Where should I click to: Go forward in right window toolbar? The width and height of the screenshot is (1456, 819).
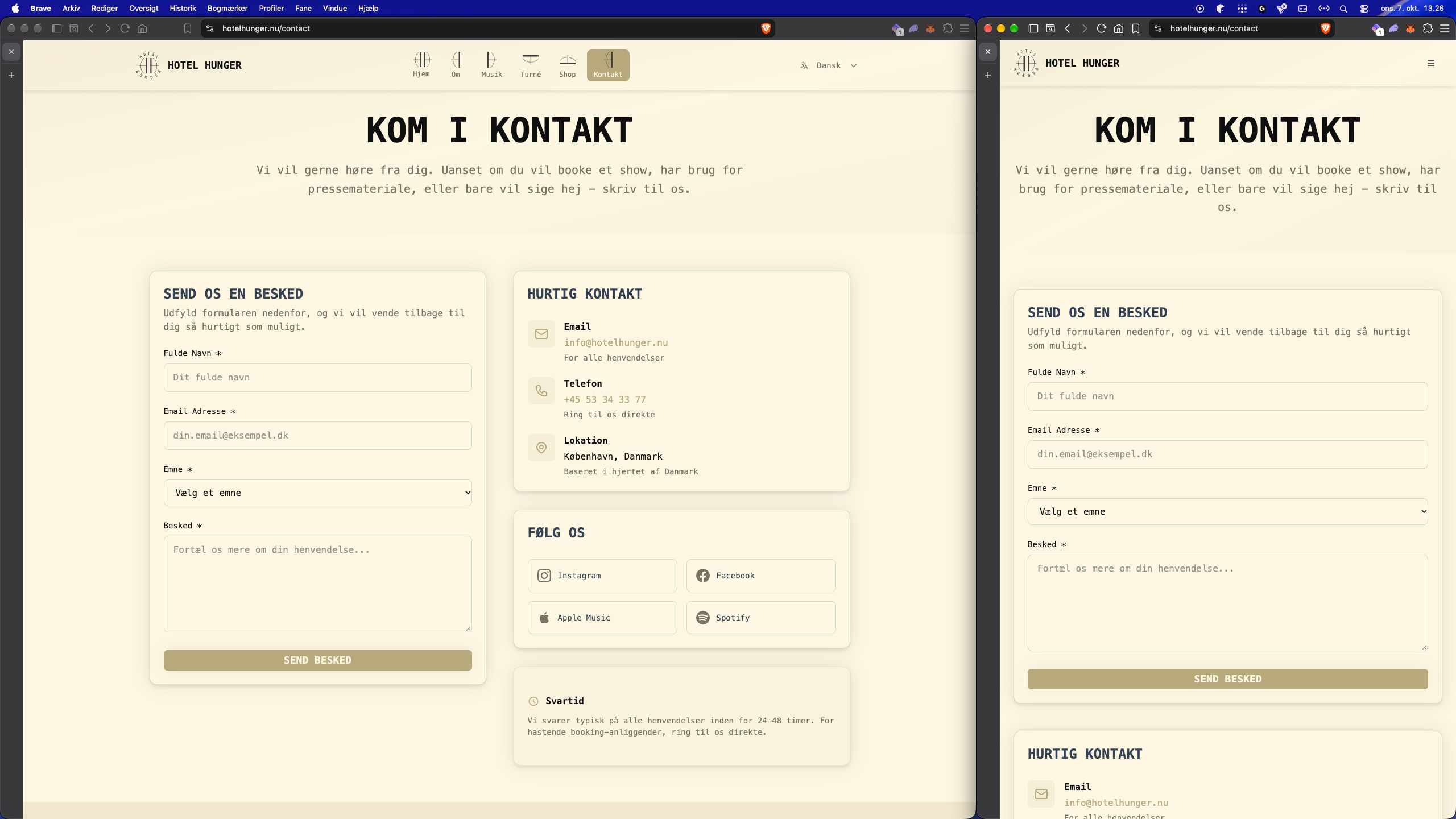click(1084, 28)
